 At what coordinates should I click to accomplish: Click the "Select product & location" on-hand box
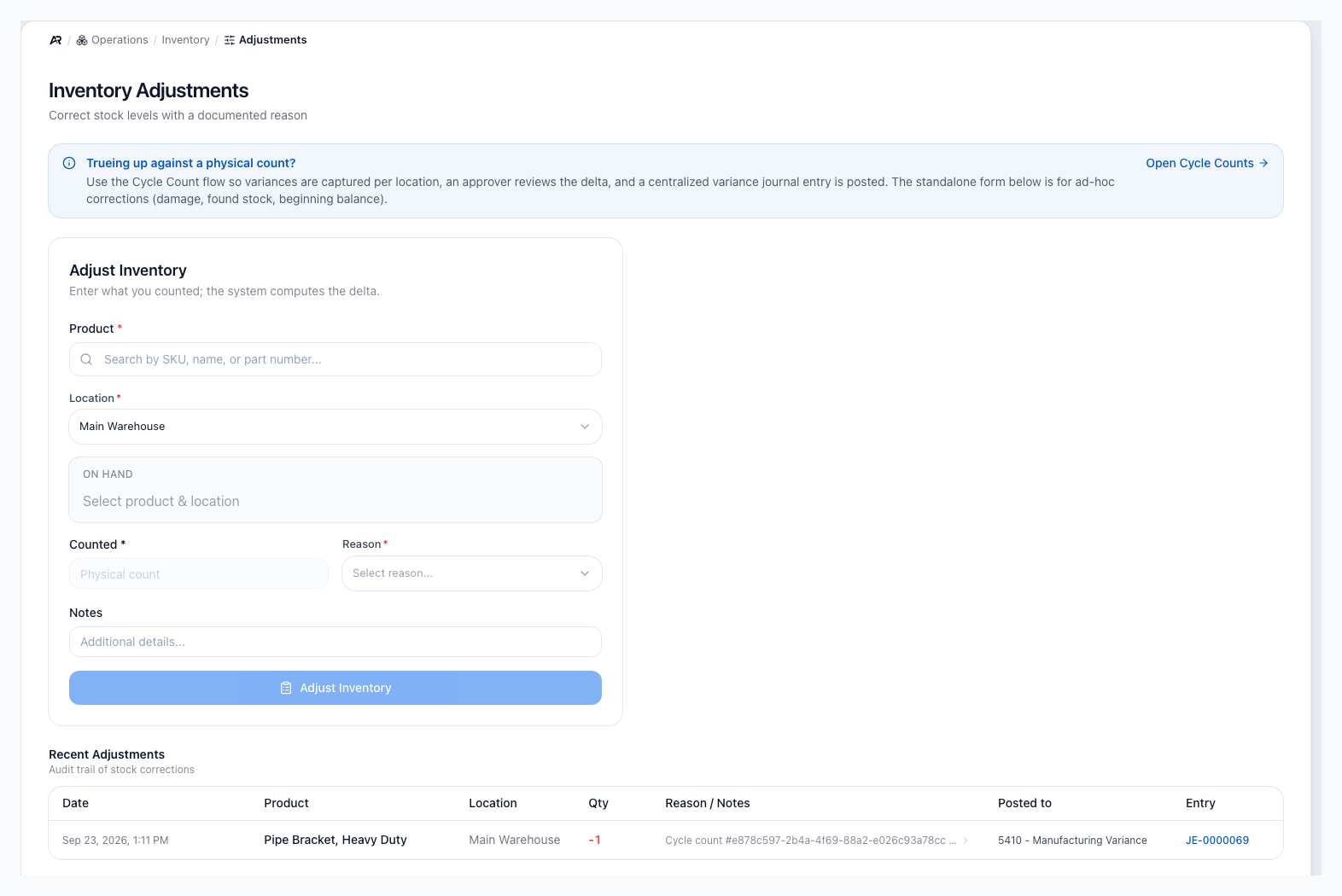[335, 490]
